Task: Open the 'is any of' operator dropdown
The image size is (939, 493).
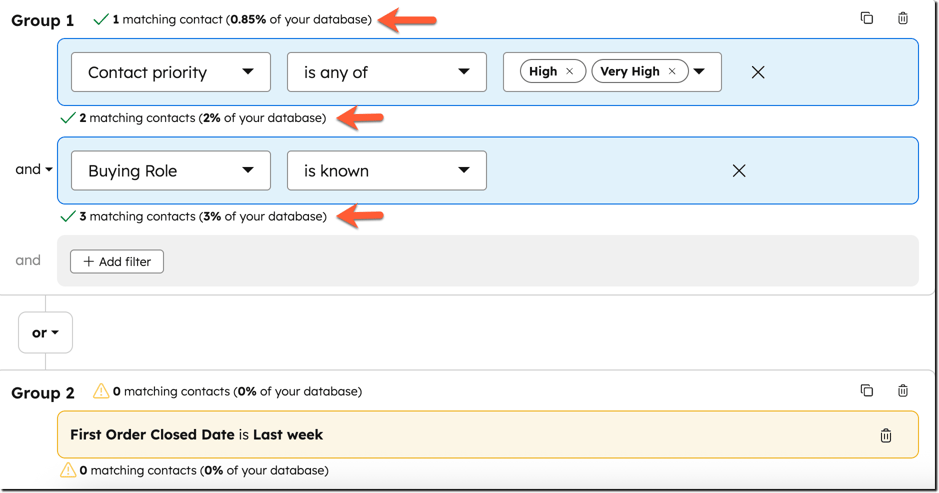Action: [386, 72]
